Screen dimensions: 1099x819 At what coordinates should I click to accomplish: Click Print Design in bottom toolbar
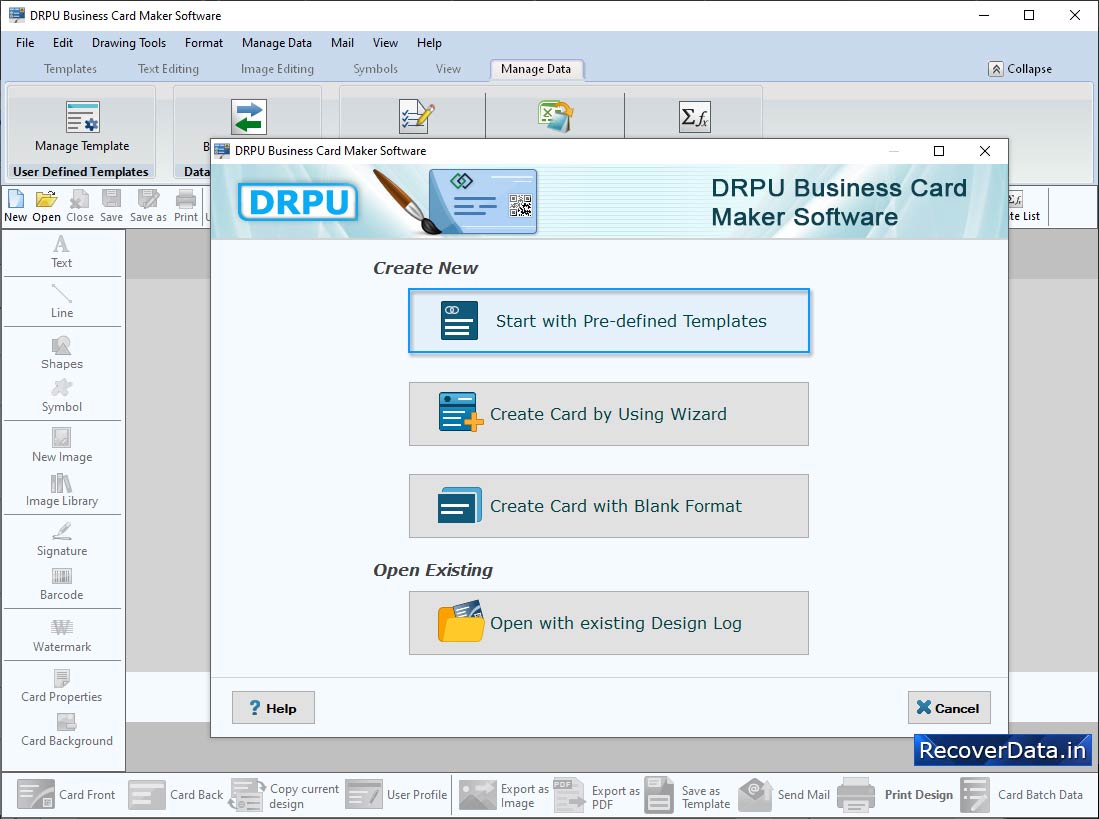tap(896, 795)
